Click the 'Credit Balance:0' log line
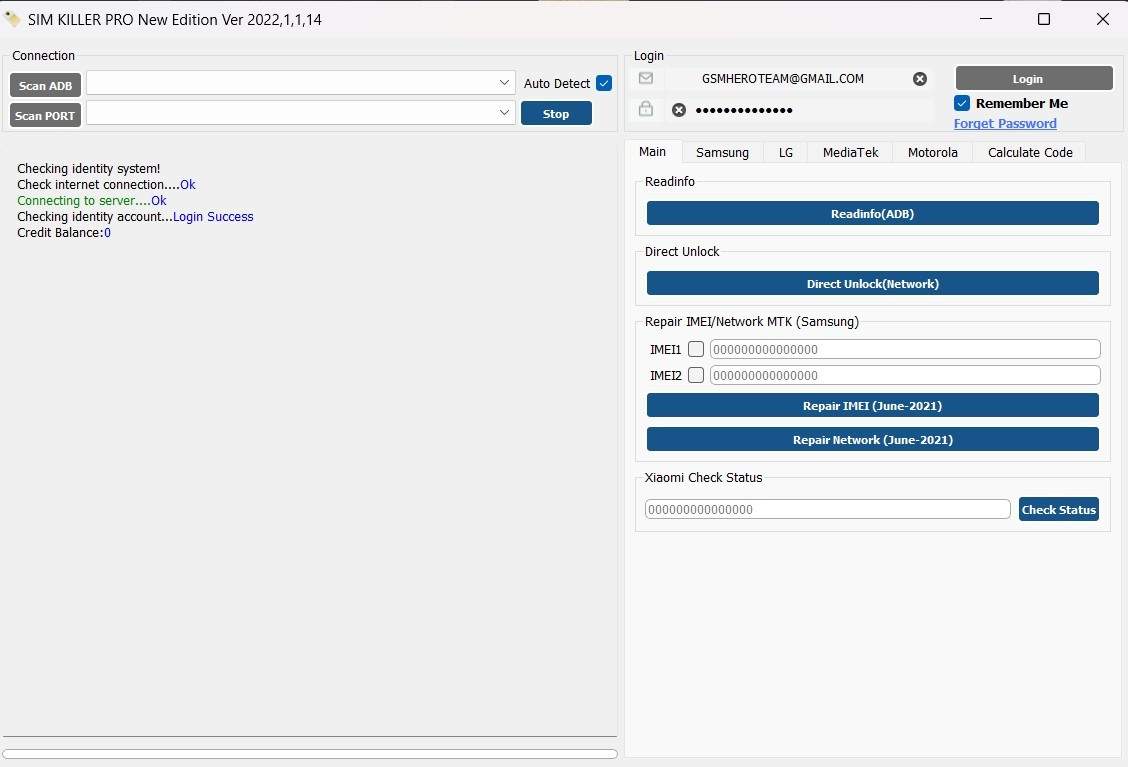The height and width of the screenshot is (767, 1128). click(x=64, y=232)
